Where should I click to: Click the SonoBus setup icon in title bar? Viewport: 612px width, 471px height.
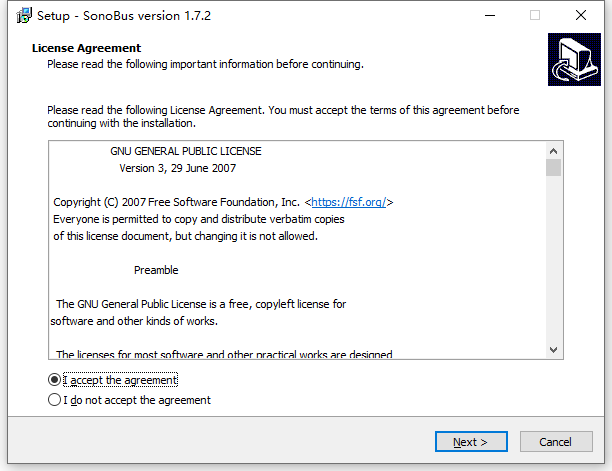(16, 16)
